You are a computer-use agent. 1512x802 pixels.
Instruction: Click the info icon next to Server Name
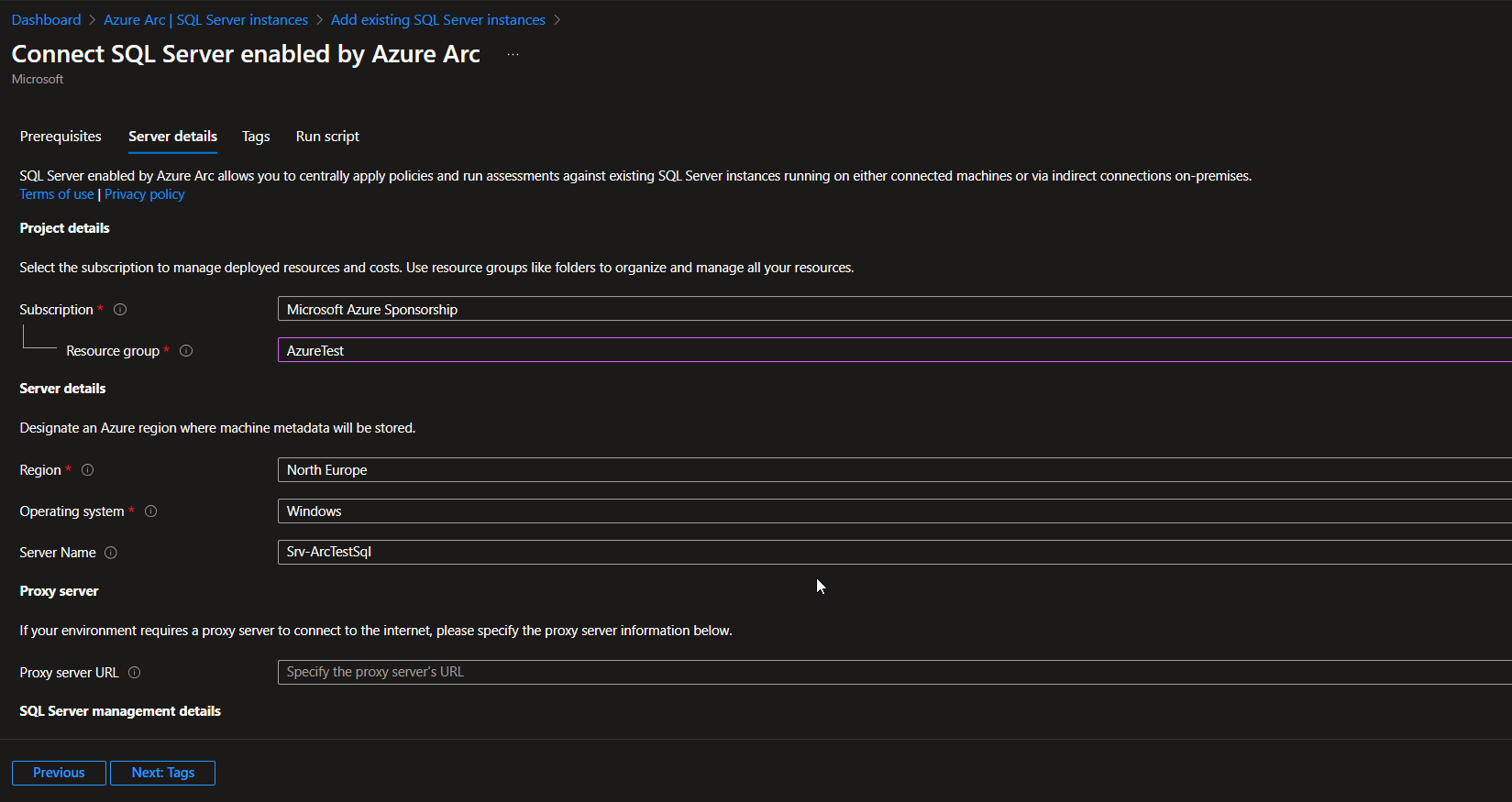[111, 553]
